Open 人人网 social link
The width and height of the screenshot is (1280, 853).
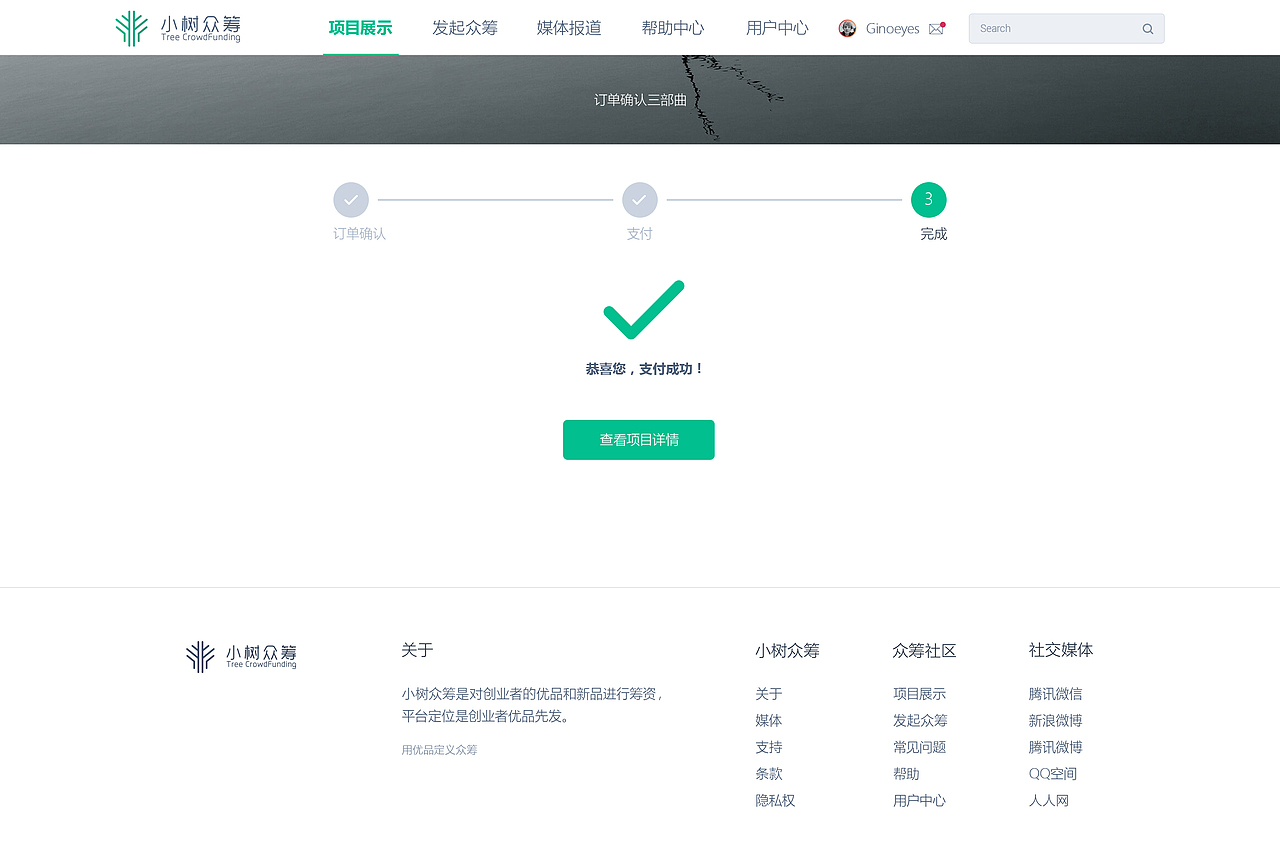pos(1049,801)
